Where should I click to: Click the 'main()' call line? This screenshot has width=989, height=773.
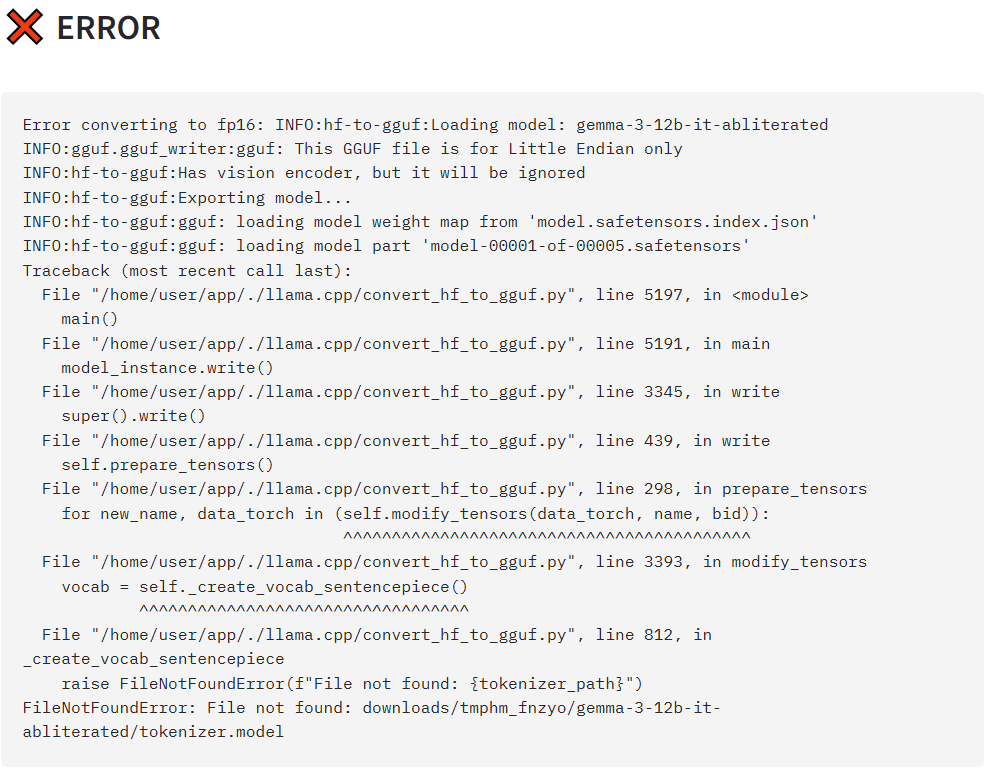pyautogui.click(x=90, y=319)
